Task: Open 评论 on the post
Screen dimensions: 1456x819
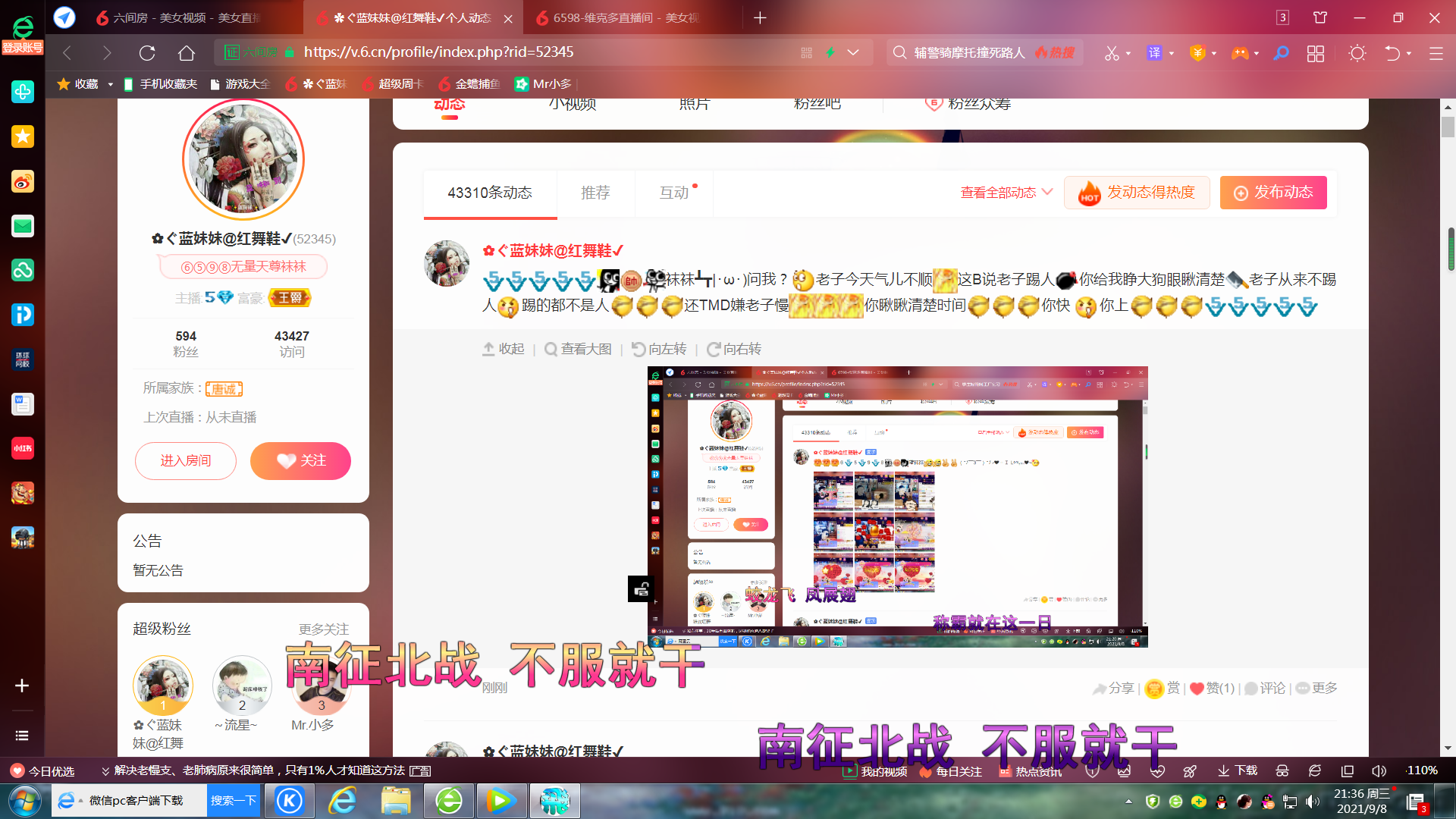Action: [1265, 688]
